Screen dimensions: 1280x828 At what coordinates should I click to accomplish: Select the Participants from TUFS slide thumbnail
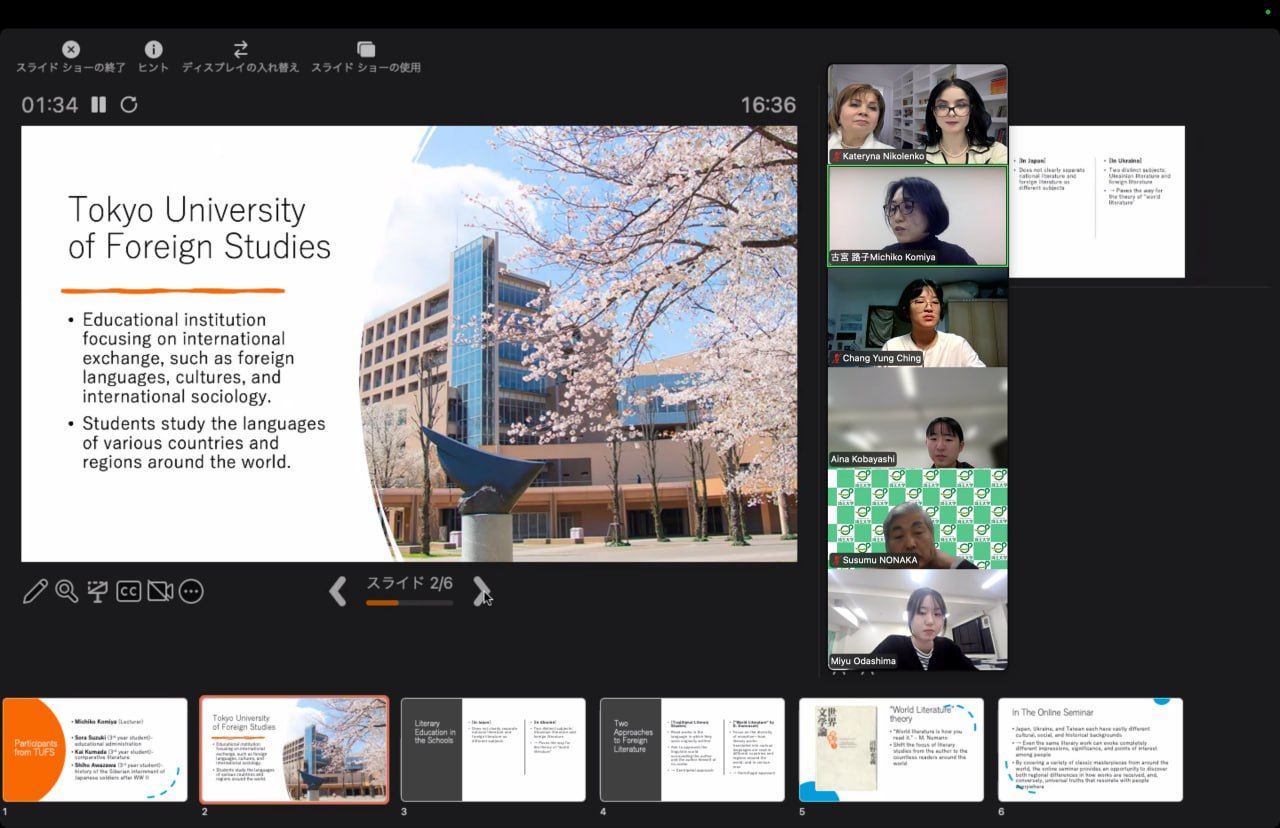tap(95, 750)
